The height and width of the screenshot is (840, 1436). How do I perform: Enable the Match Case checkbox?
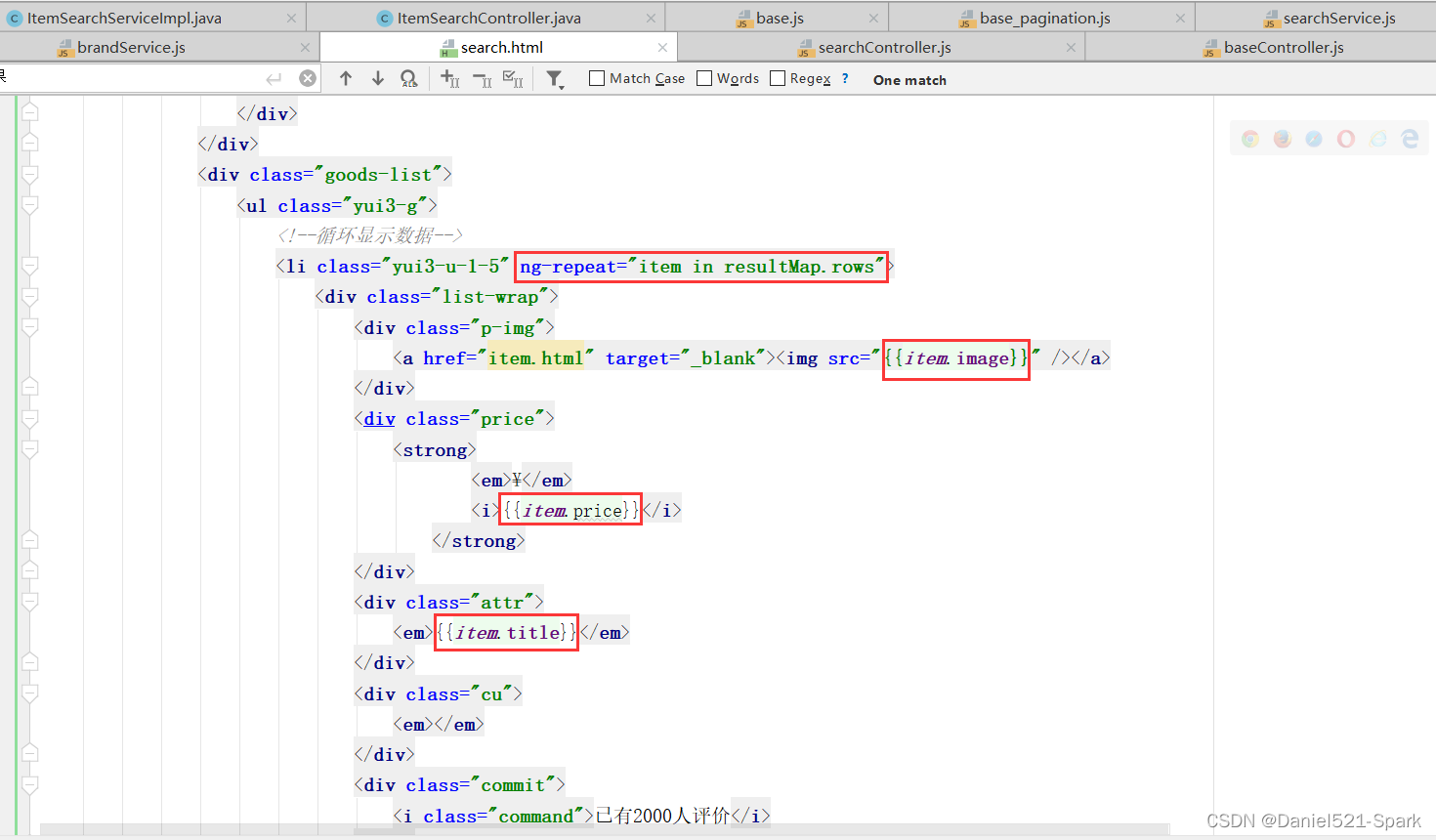coord(597,79)
